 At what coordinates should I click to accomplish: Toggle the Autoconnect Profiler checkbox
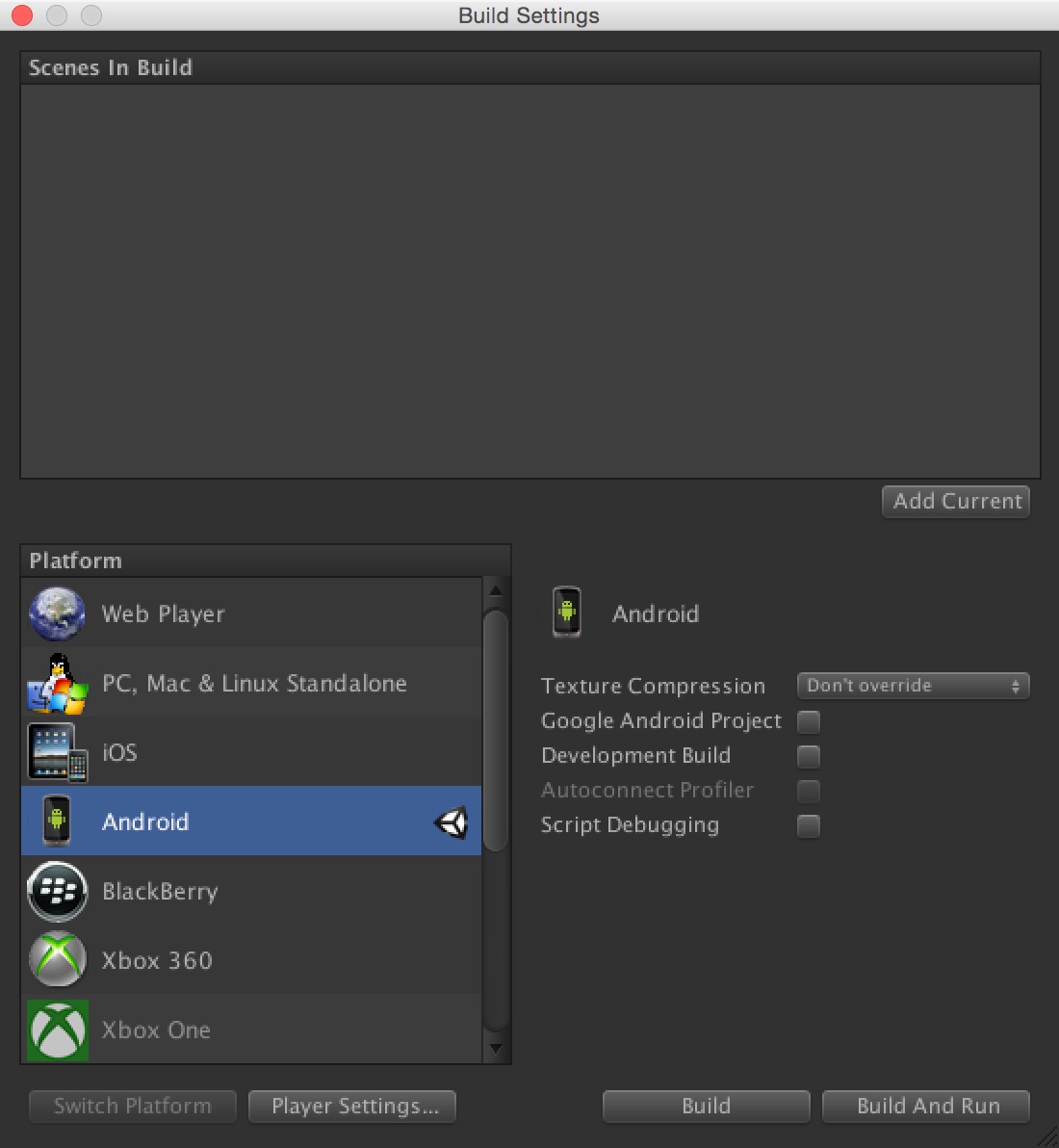pyautogui.click(x=809, y=791)
